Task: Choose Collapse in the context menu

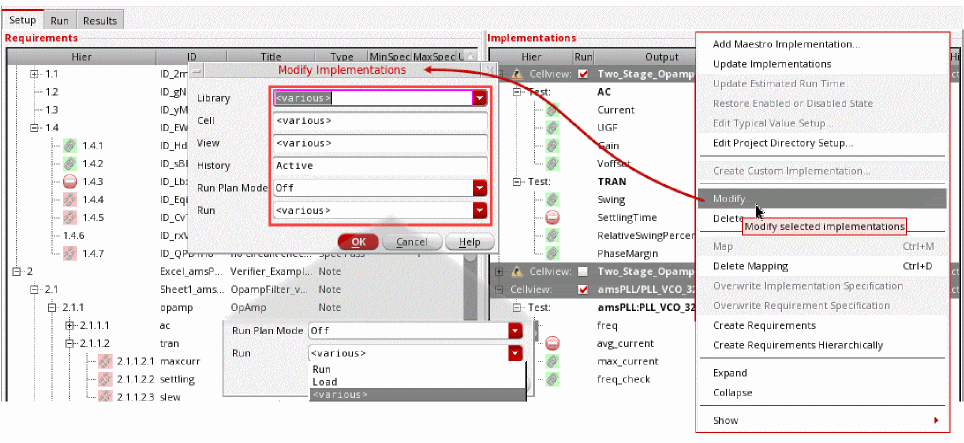Action: (732, 393)
